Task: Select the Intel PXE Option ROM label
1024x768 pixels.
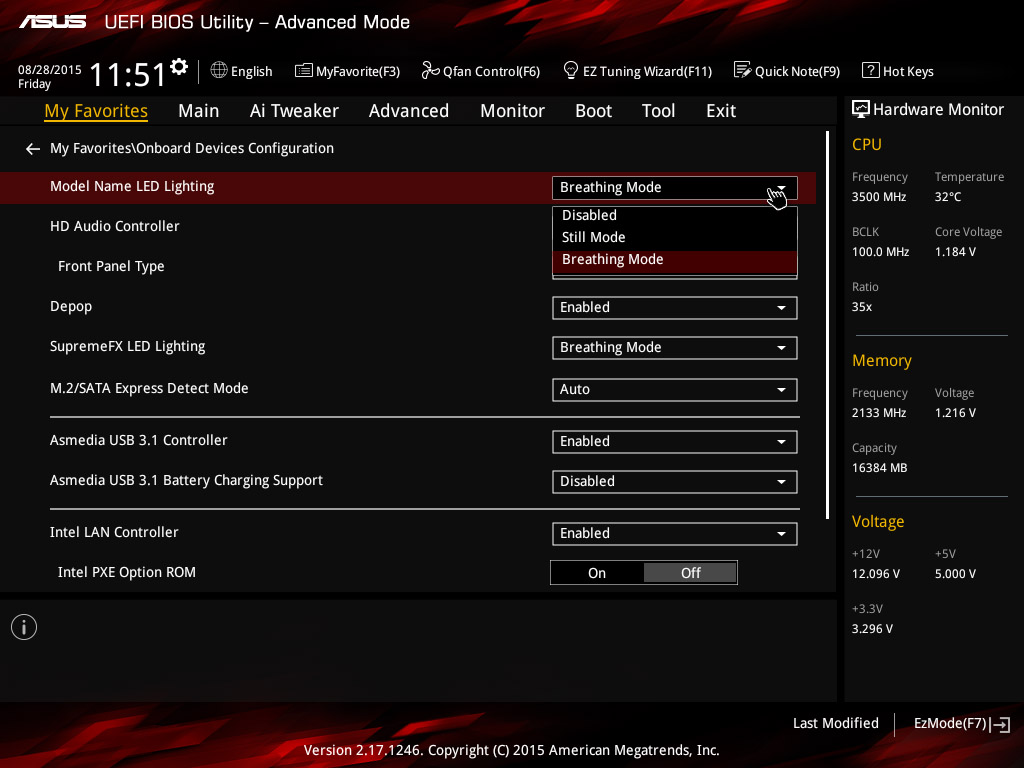Action: coord(127,573)
